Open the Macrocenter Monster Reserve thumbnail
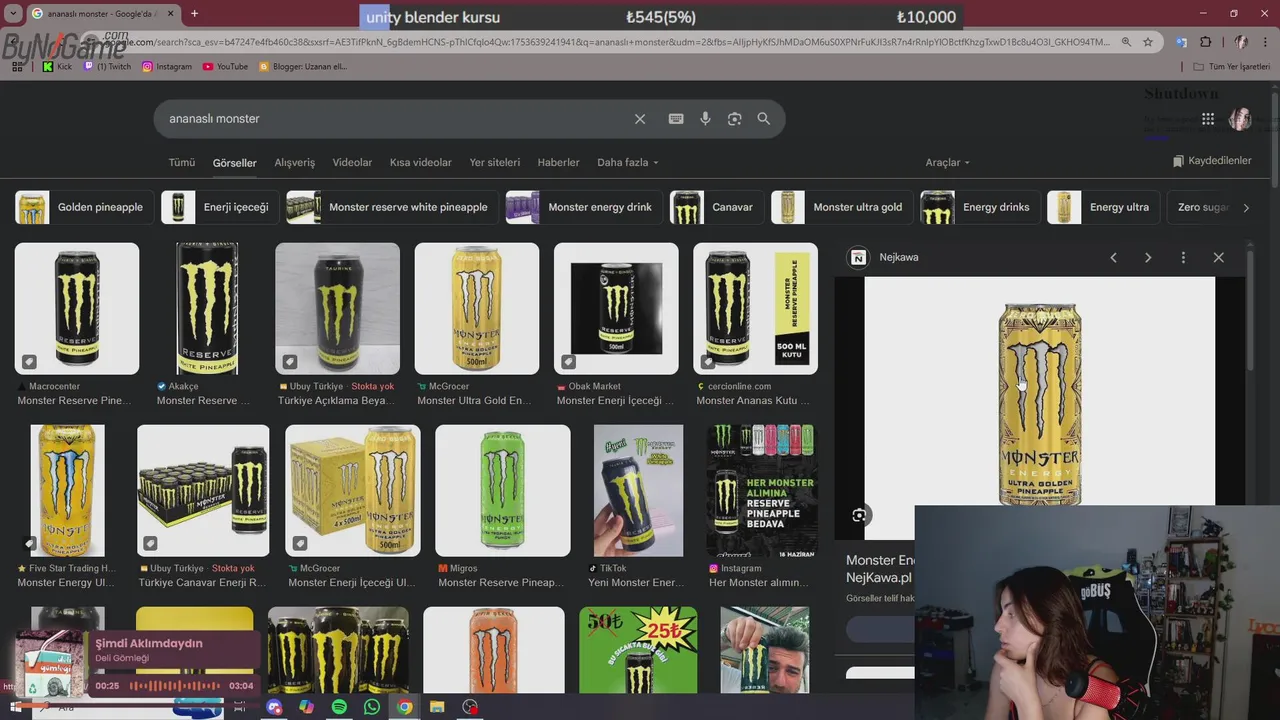 (77, 308)
